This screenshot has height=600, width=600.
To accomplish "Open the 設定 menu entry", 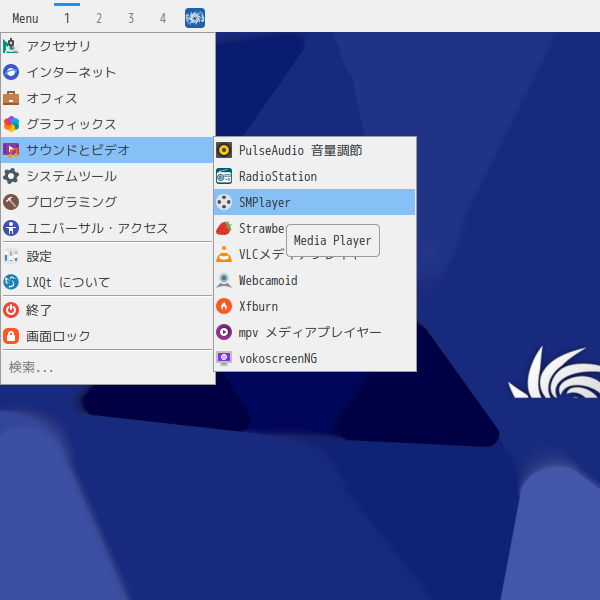I will pos(107,256).
